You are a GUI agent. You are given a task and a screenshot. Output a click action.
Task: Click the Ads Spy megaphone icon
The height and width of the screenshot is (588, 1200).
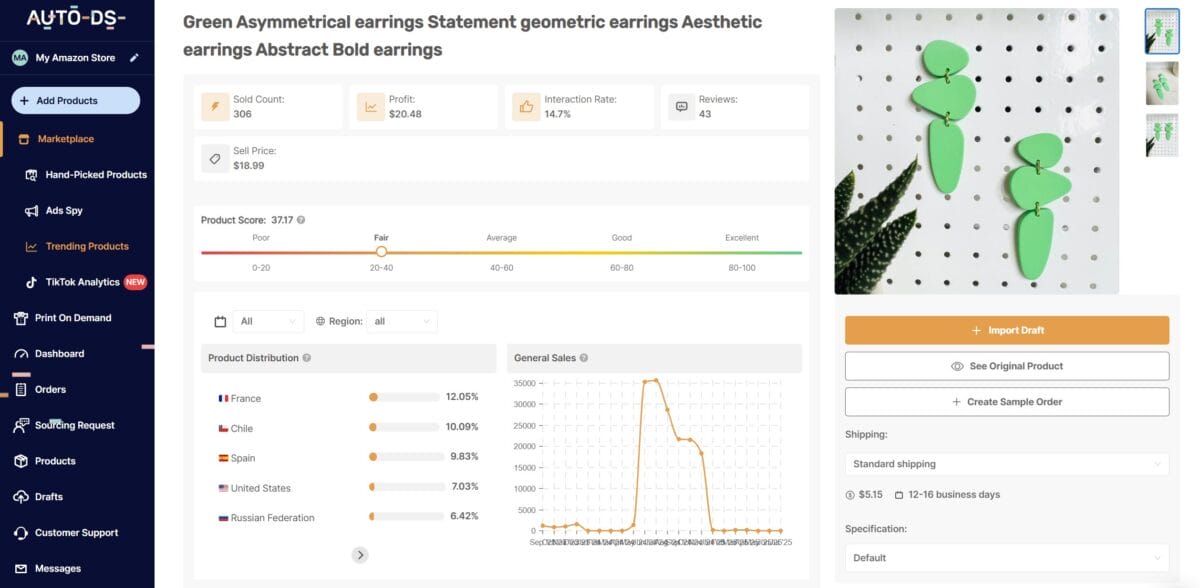[x=31, y=211]
